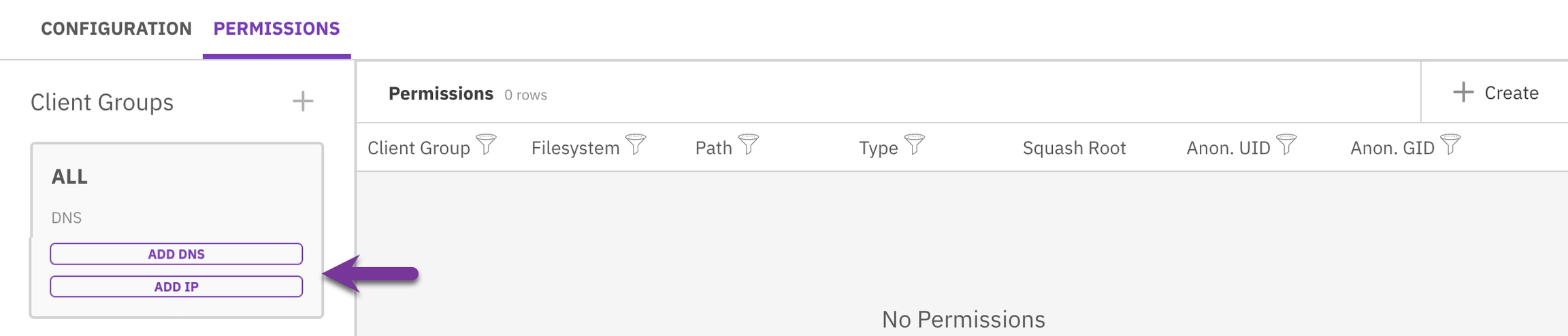Viewport: 1568px width, 336px height.
Task: Select the Permissions tab
Action: click(x=276, y=29)
